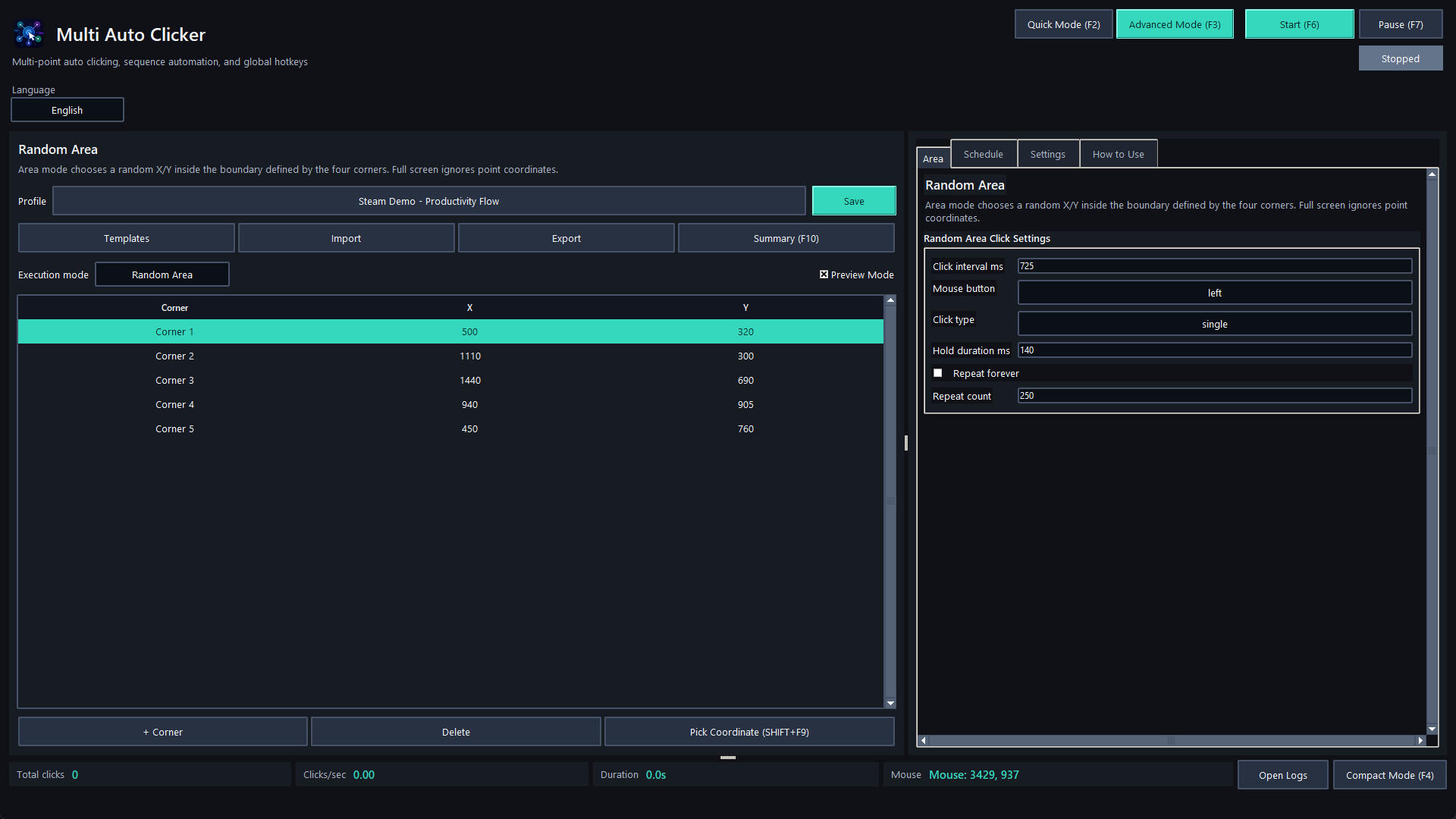Screen dimensions: 1456x819
Task: Click Y value 320 of Corner 1
Action: (745, 331)
